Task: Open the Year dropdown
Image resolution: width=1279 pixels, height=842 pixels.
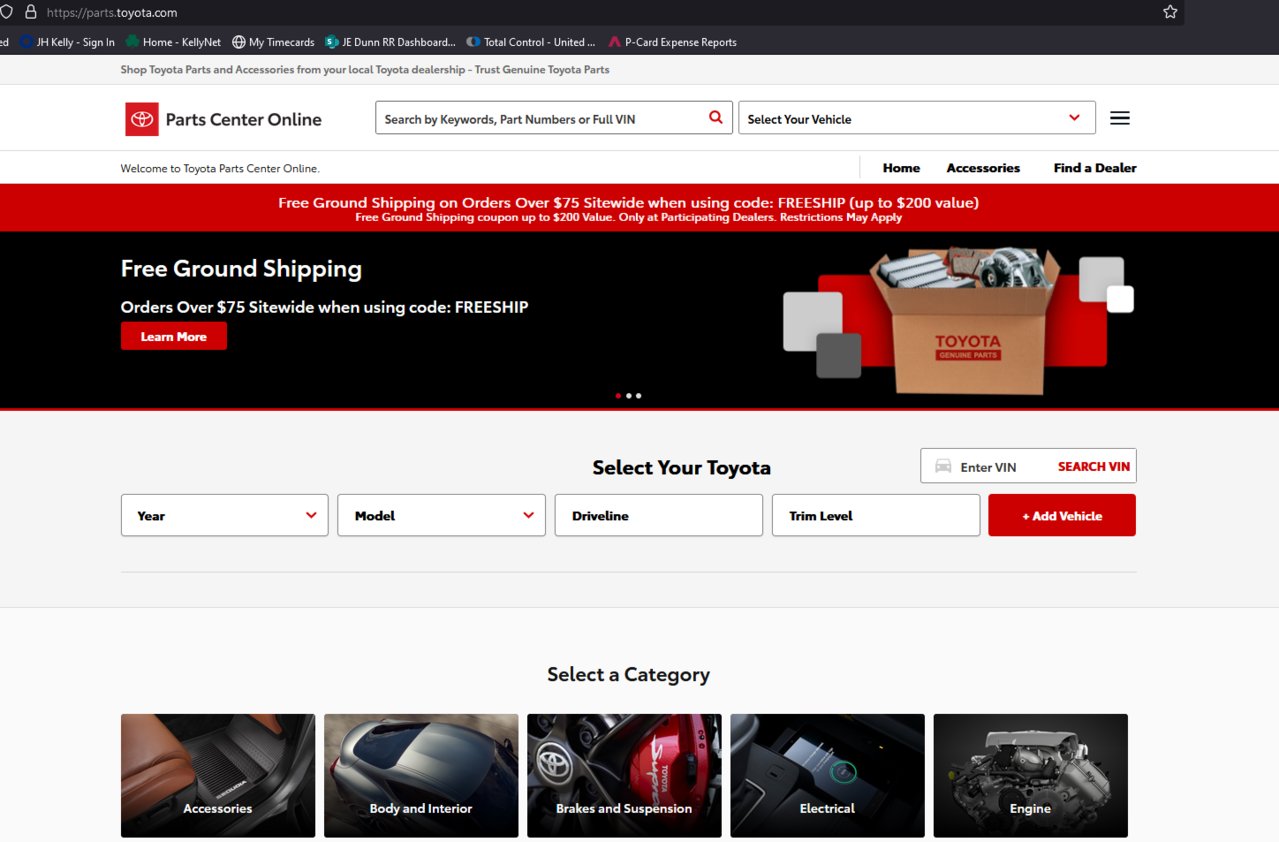Action: point(225,515)
